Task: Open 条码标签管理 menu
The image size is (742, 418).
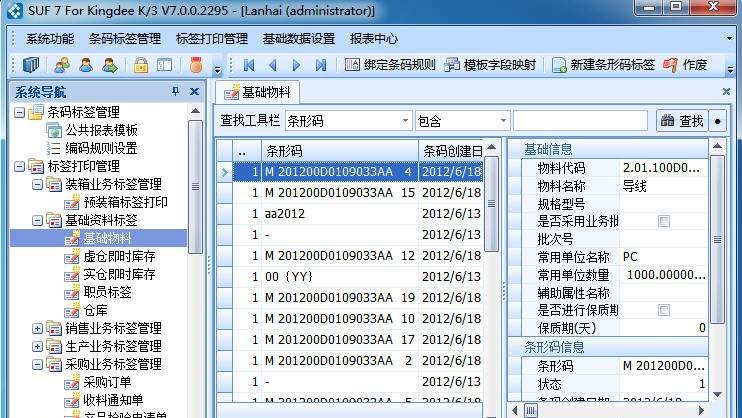Action: click(x=125, y=39)
